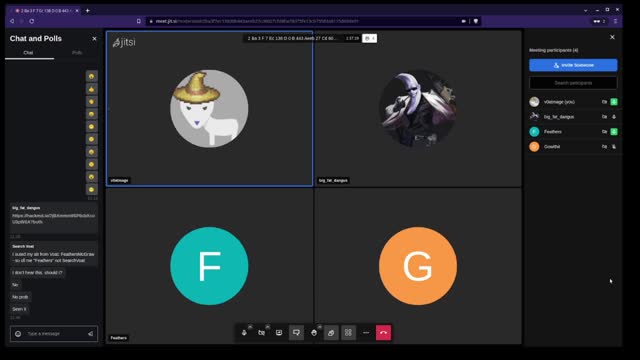This screenshot has width=640, height=360.
Task: Focus the Search participants field
Action: [573, 83]
